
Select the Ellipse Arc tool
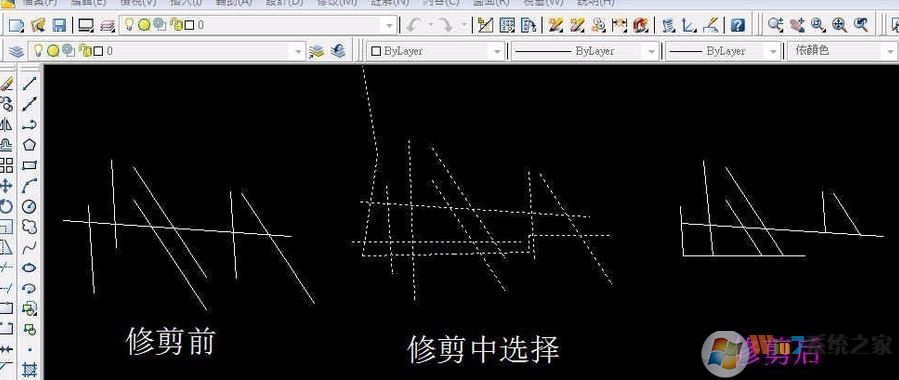[29, 288]
